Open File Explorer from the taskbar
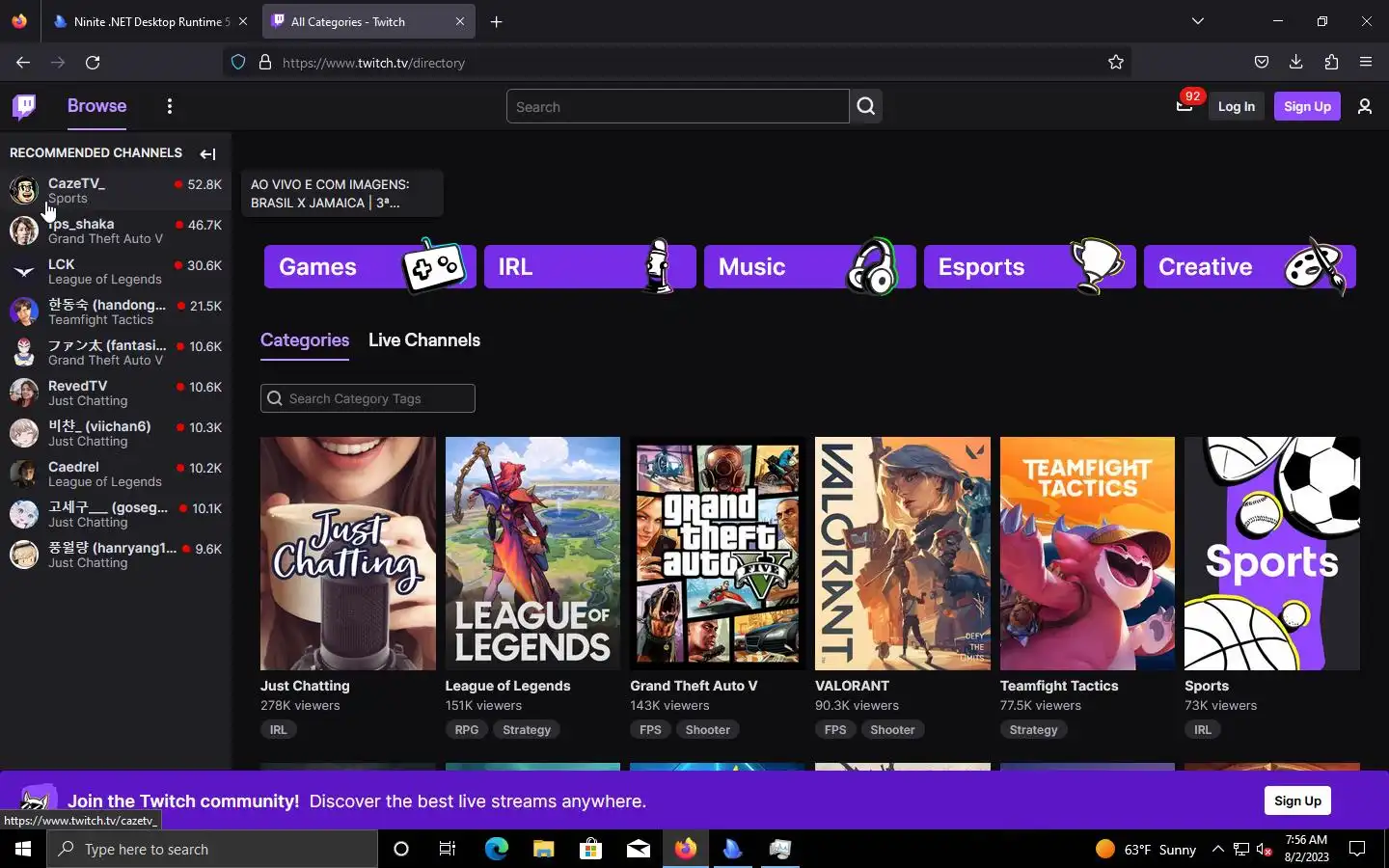Screen dimensions: 1389x868 543,849
